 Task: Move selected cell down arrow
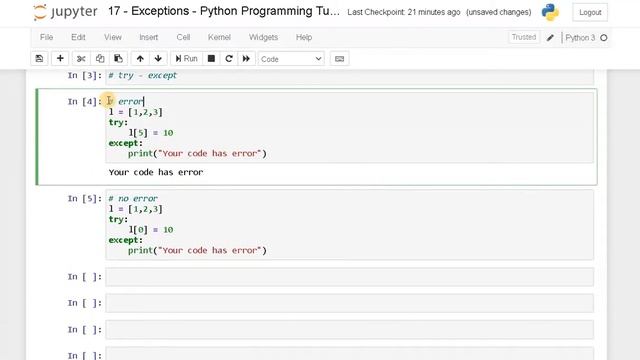[x=158, y=59]
